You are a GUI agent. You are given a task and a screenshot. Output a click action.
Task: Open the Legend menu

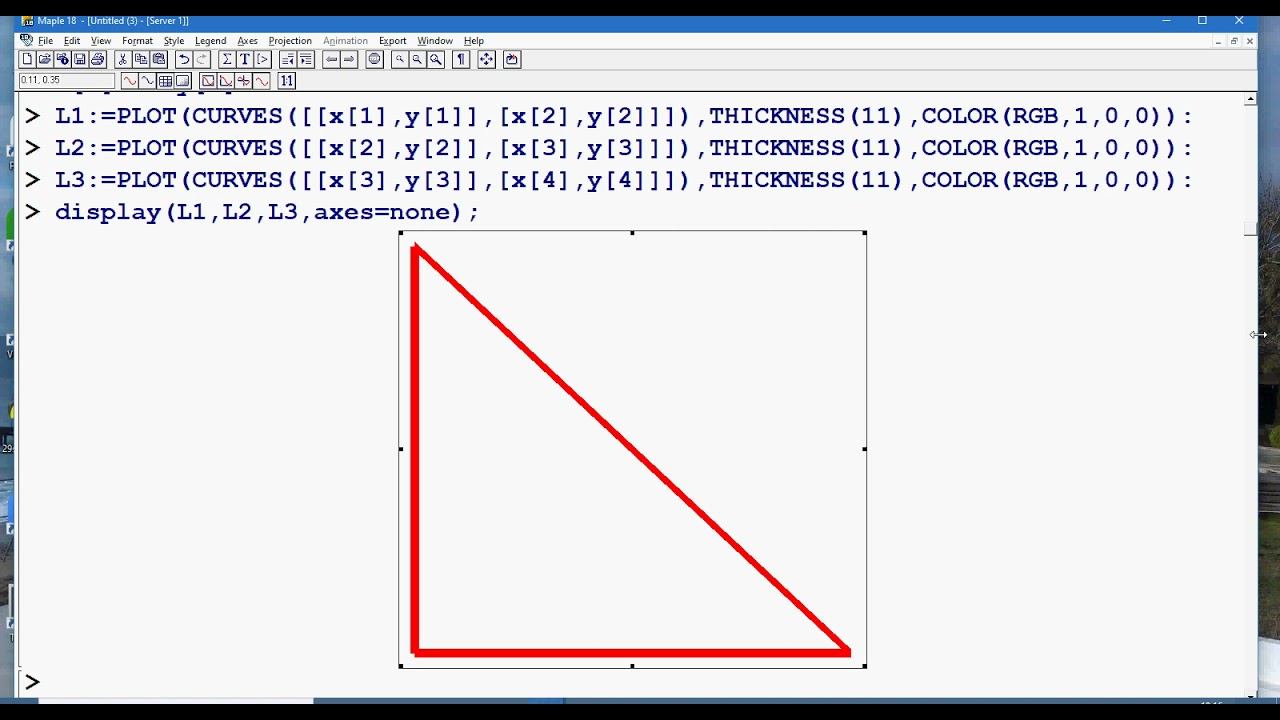coord(210,41)
